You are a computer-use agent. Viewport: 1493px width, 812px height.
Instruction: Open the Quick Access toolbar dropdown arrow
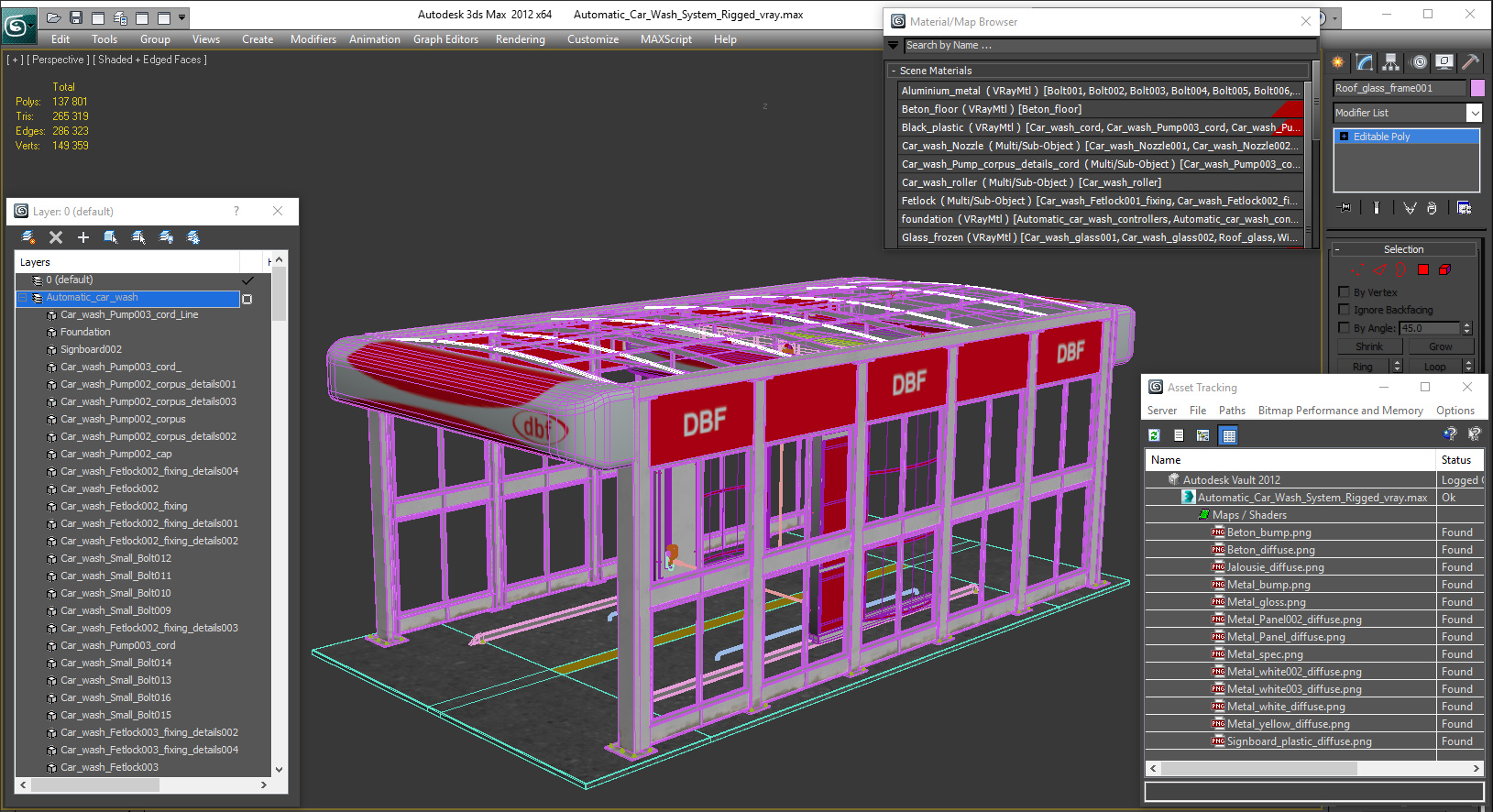pyautogui.click(x=182, y=17)
